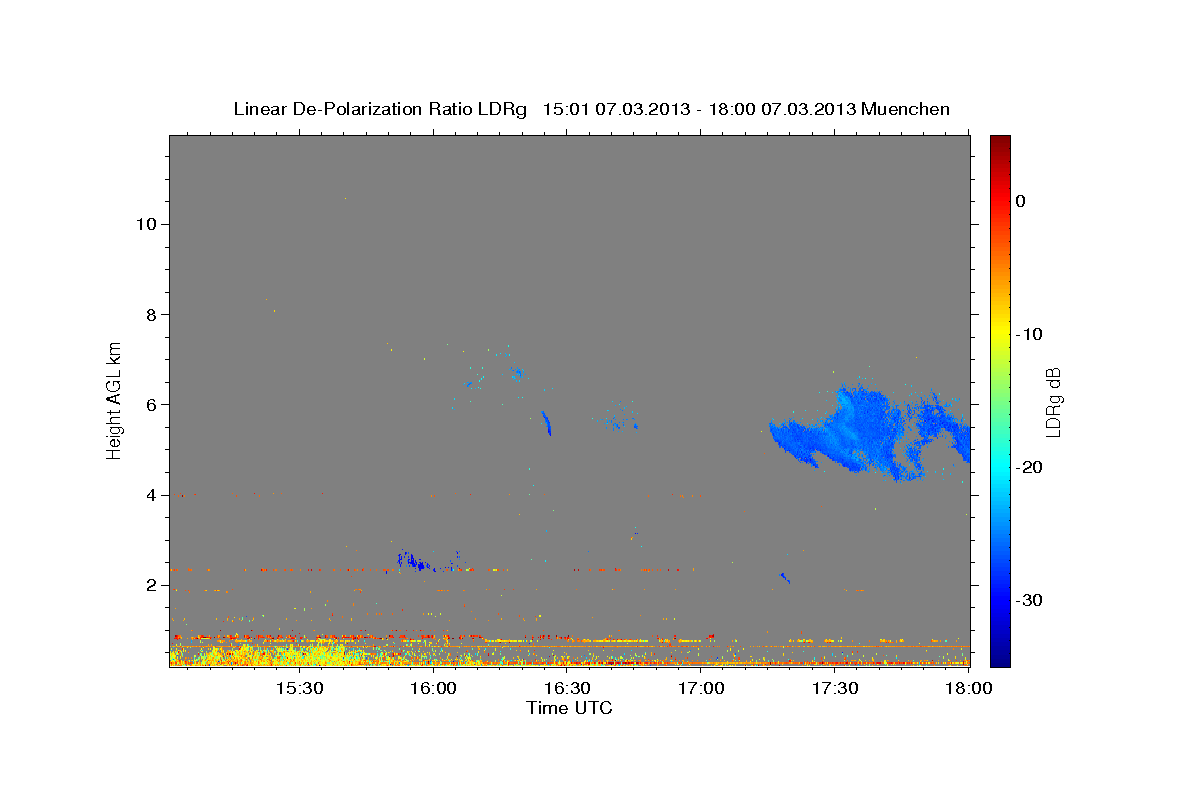The image size is (1200, 800).
Task: Click the dark blue bottom of the colorbar
Action: (x=1000, y=655)
